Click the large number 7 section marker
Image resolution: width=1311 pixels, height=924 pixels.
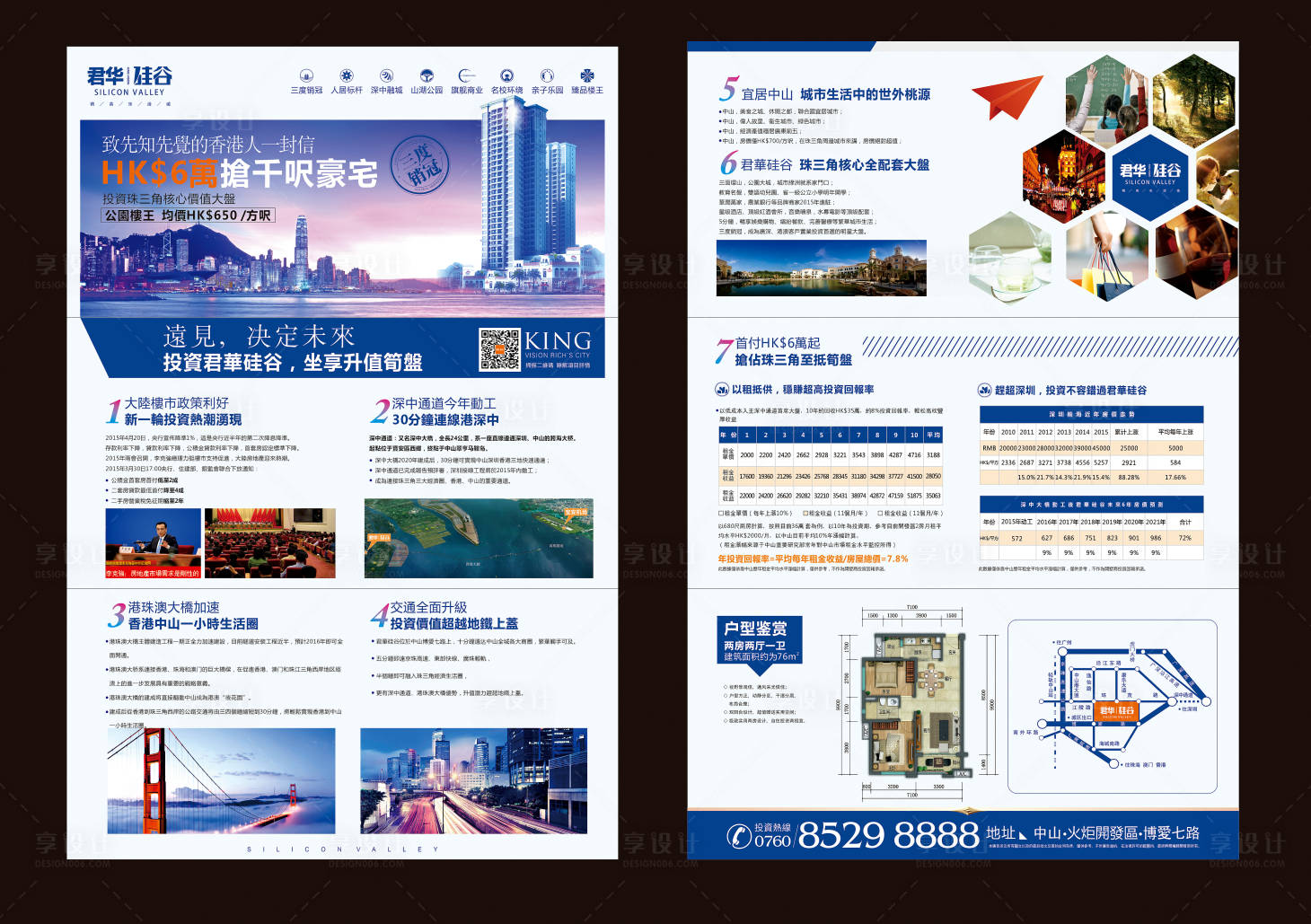(x=725, y=350)
